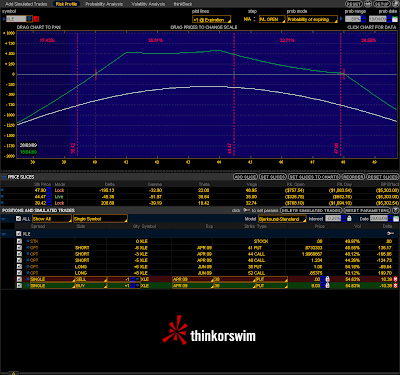Click the wrench icon on XLE row
The image size is (400, 375).
pos(391,234)
